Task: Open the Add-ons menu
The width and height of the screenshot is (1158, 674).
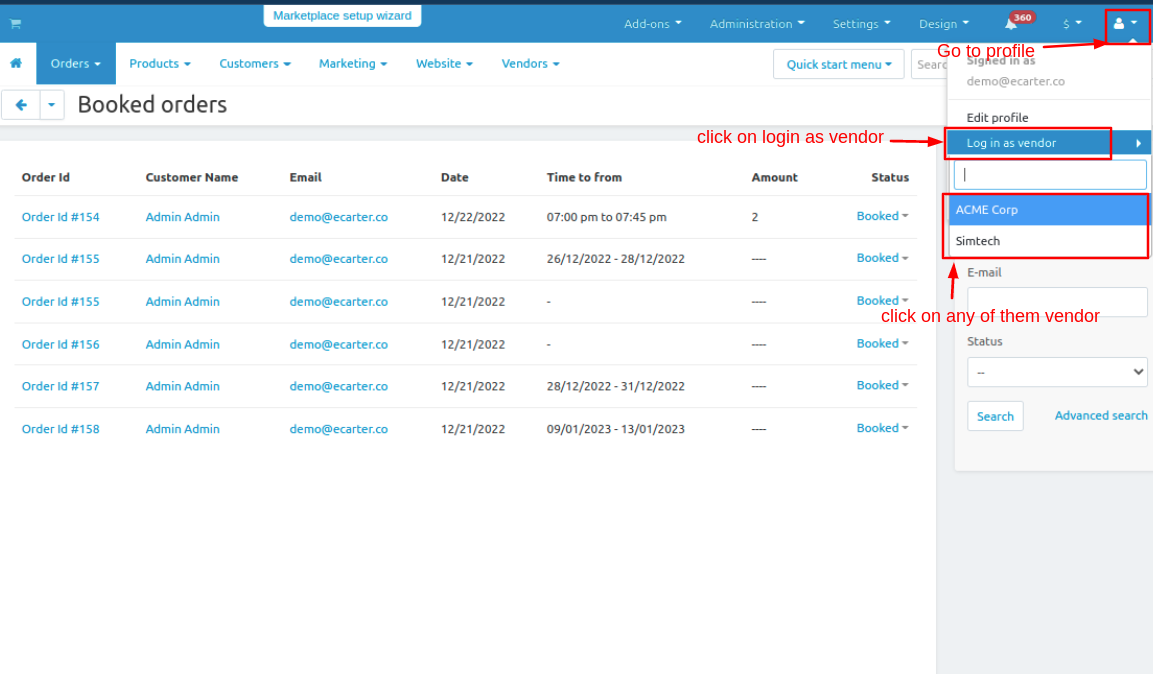Action: point(652,23)
